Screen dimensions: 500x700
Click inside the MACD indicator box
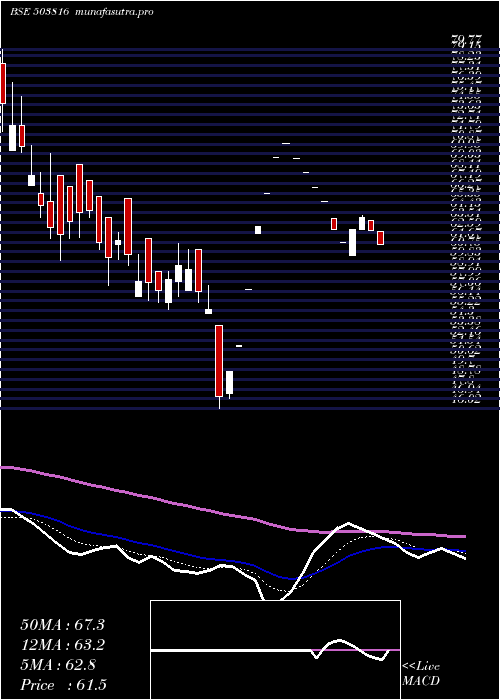[275, 650]
